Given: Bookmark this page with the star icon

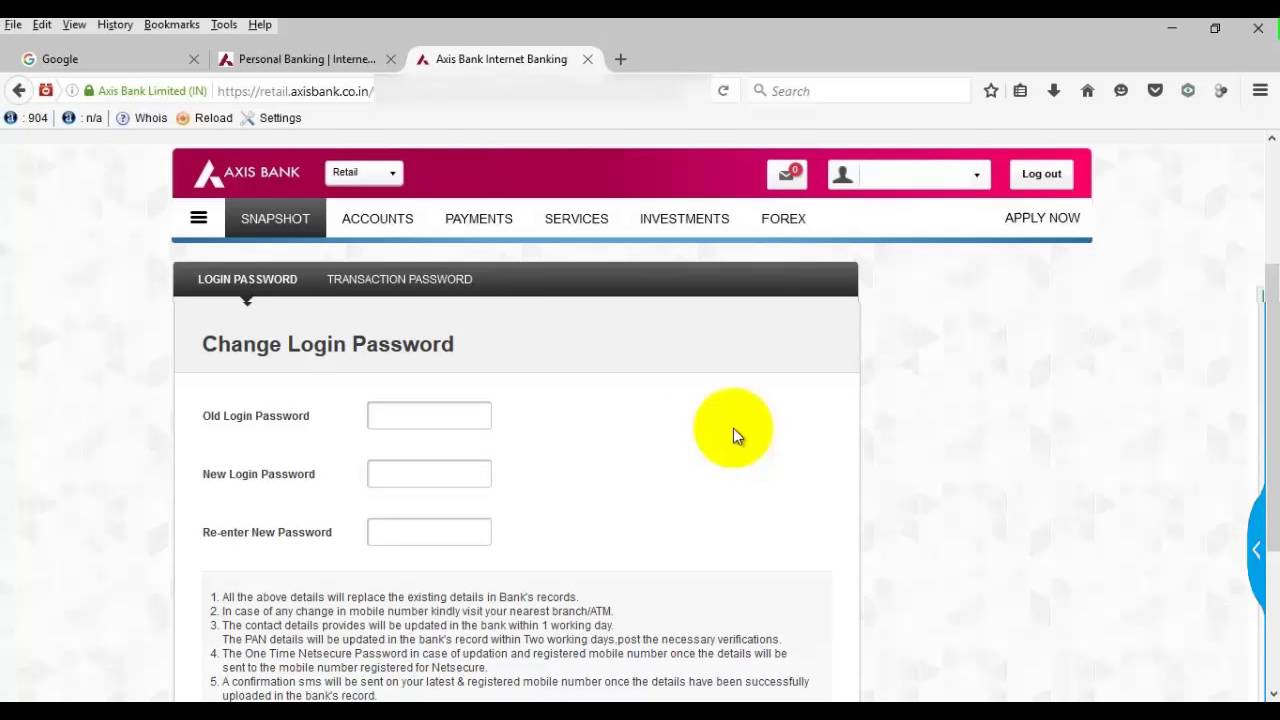Looking at the screenshot, I should [x=991, y=91].
